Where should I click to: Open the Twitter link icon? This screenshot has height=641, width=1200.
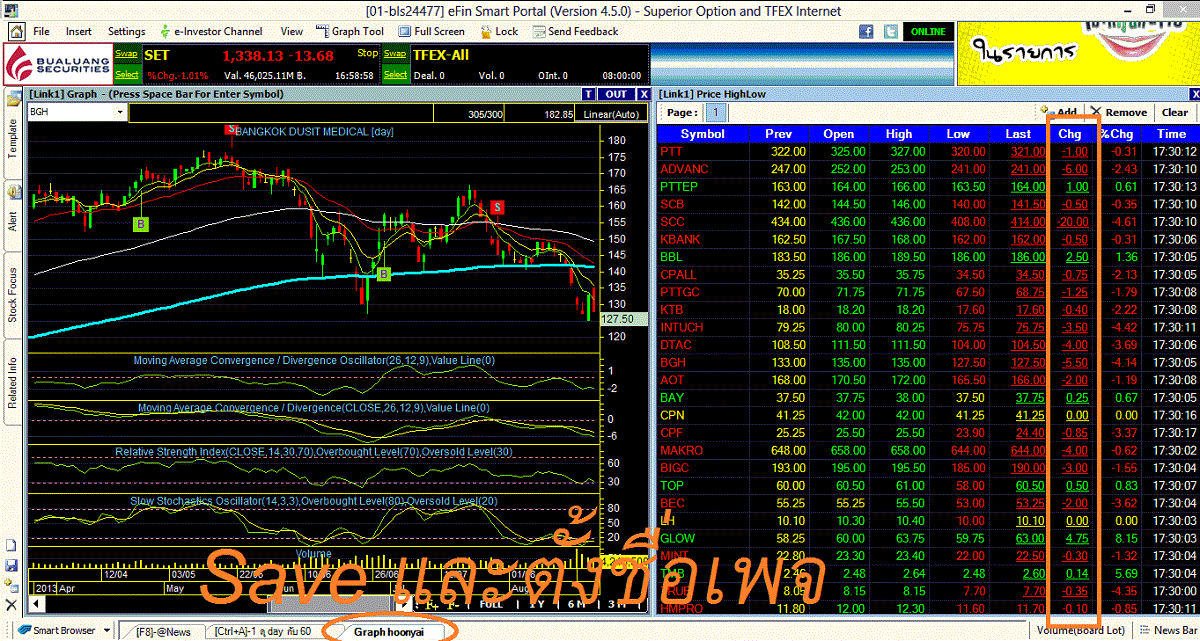(889, 32)
